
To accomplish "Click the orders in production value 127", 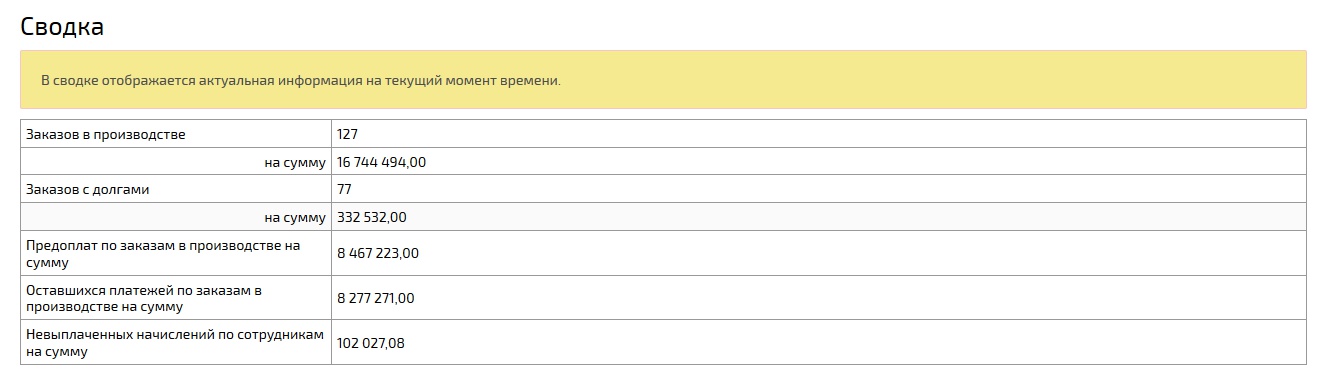I will point(348,134).
